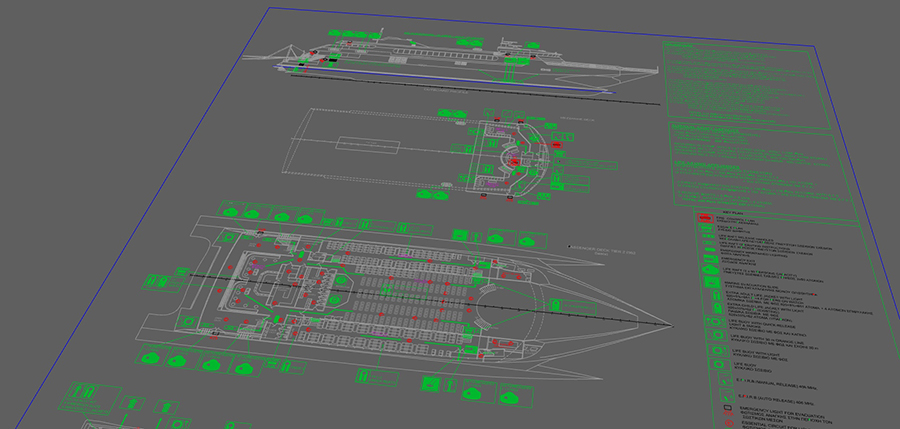Select the top green notes text box
This screenshot has width=900, height=429.
tap(746, 85)
